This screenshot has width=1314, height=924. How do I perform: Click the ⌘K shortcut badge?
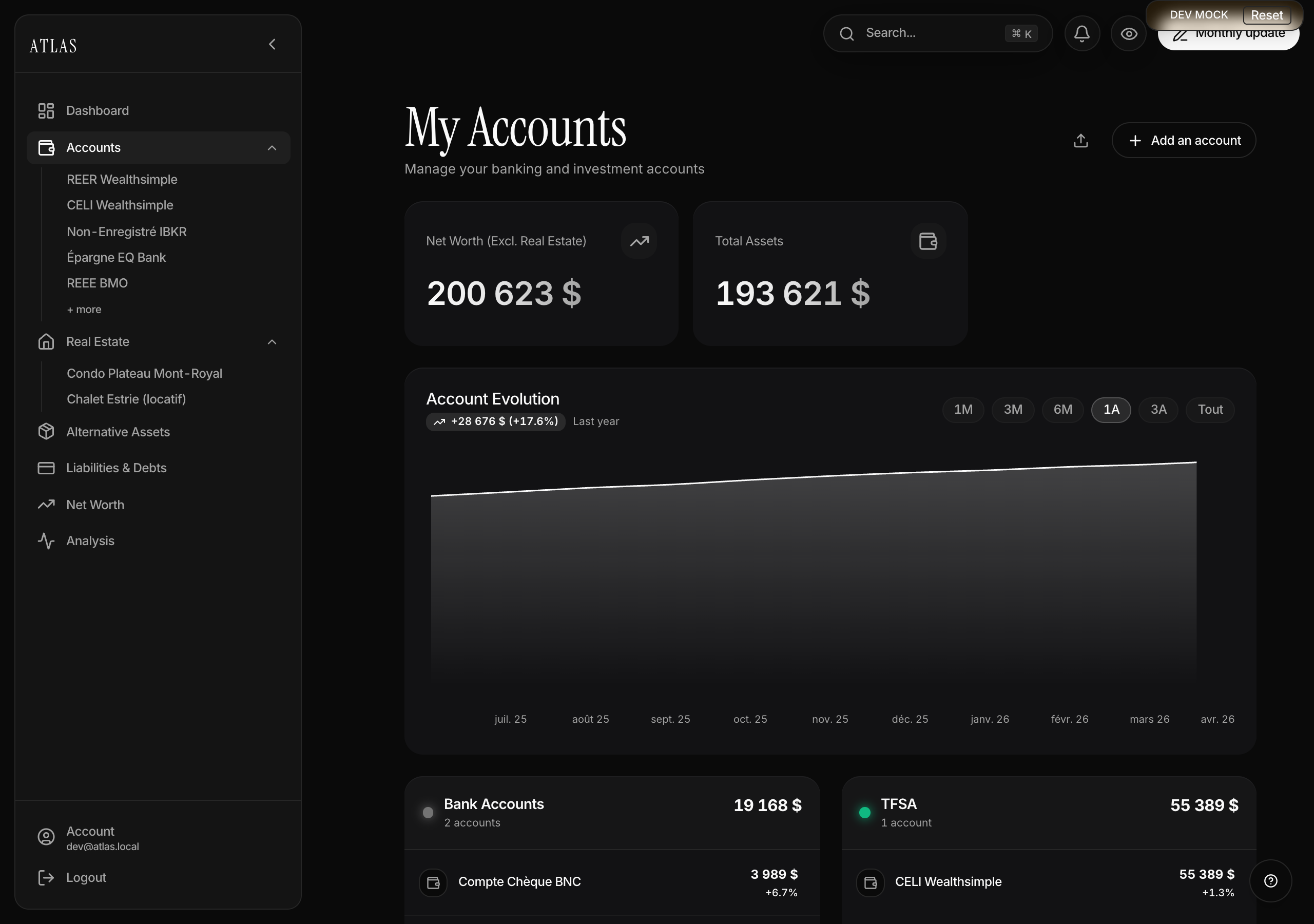tap(1021, 34)
